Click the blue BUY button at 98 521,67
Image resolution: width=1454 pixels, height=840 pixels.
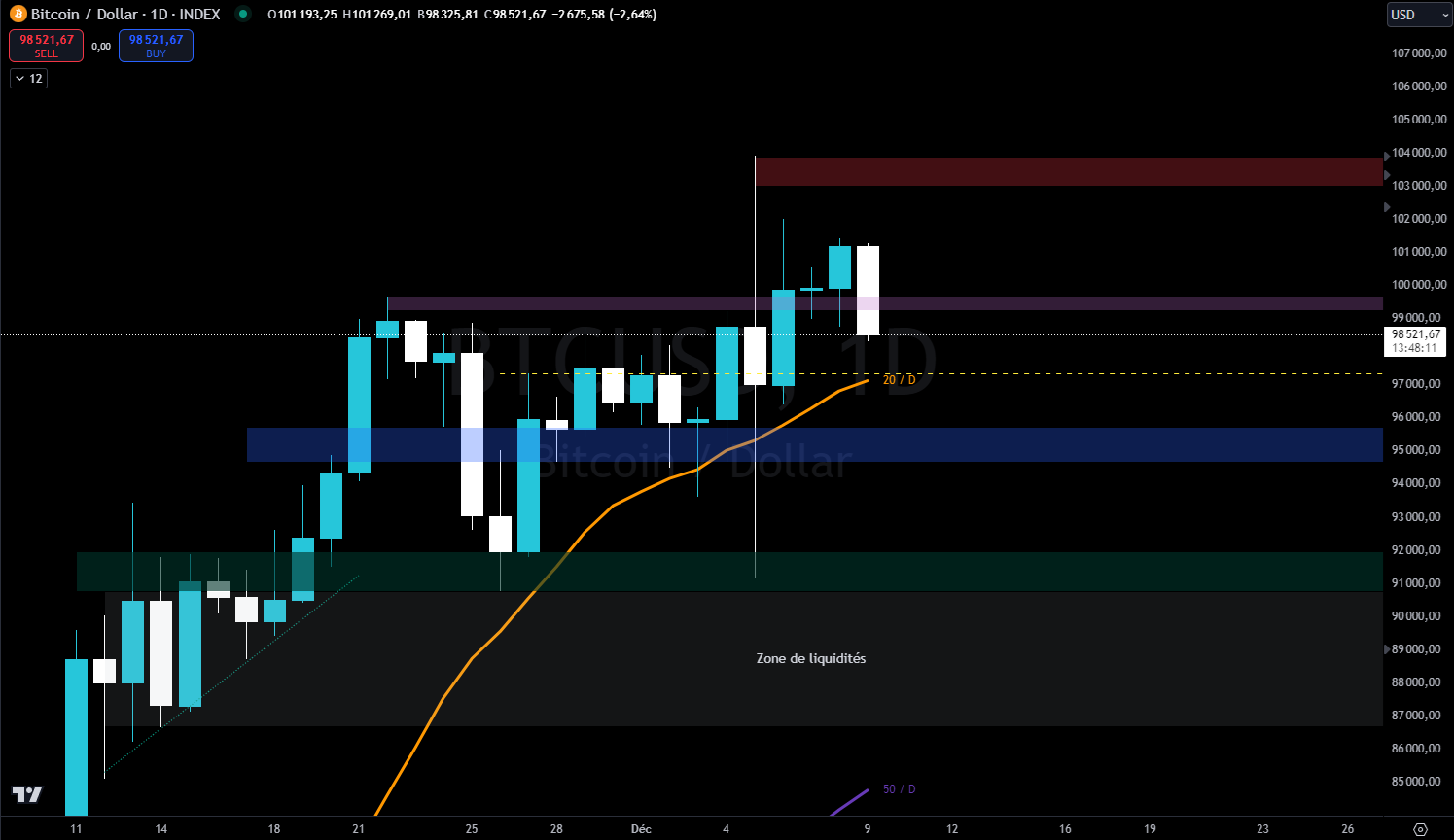coord(156,45)
